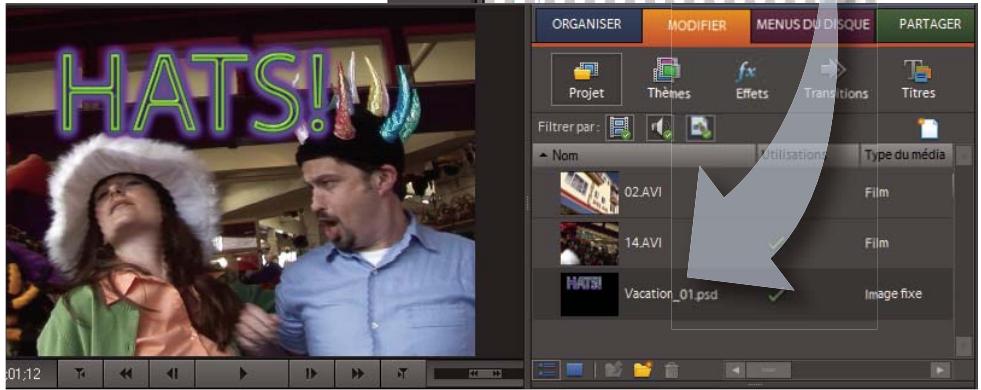Click the new item page icon
This screenshot has height=390, width=981.
pos(928,128)
